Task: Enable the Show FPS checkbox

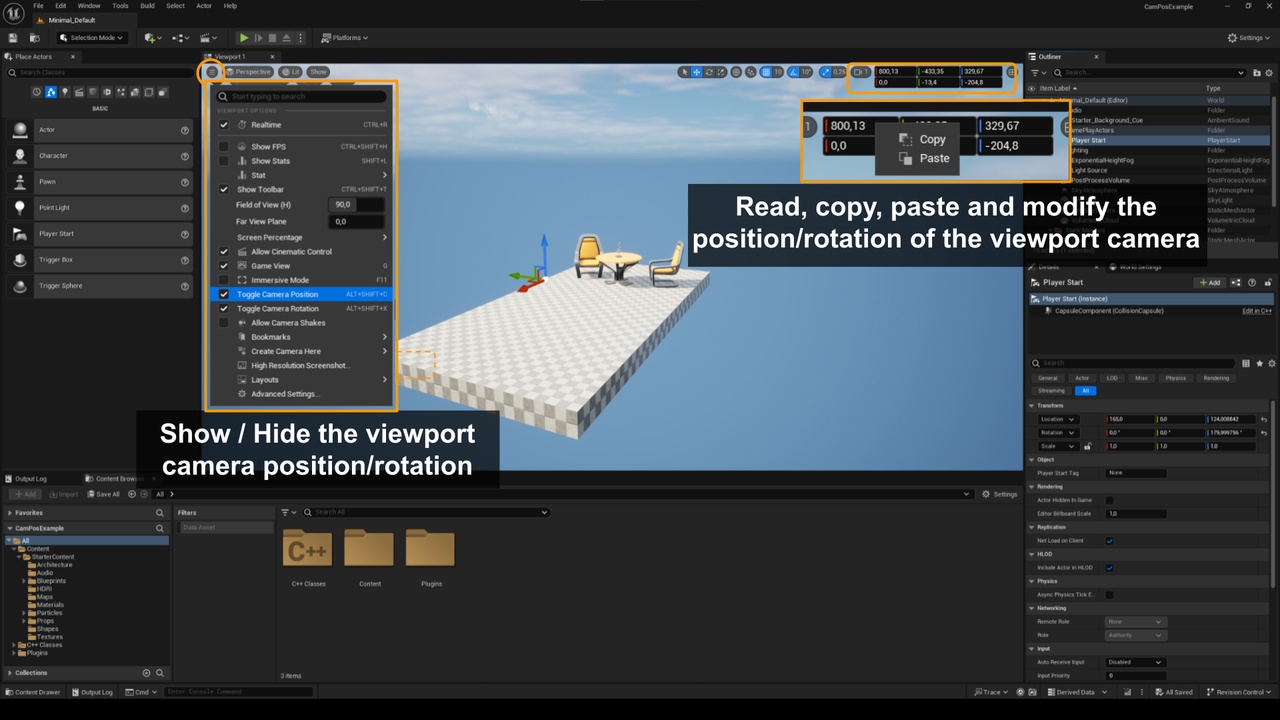Action: [x=224, y=147]
